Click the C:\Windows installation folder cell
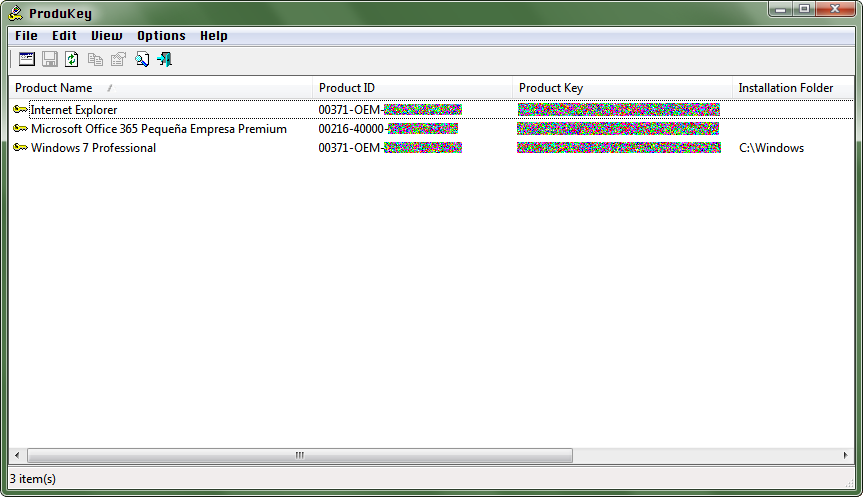Screen dimensions: 863x497 click(771, 148)
